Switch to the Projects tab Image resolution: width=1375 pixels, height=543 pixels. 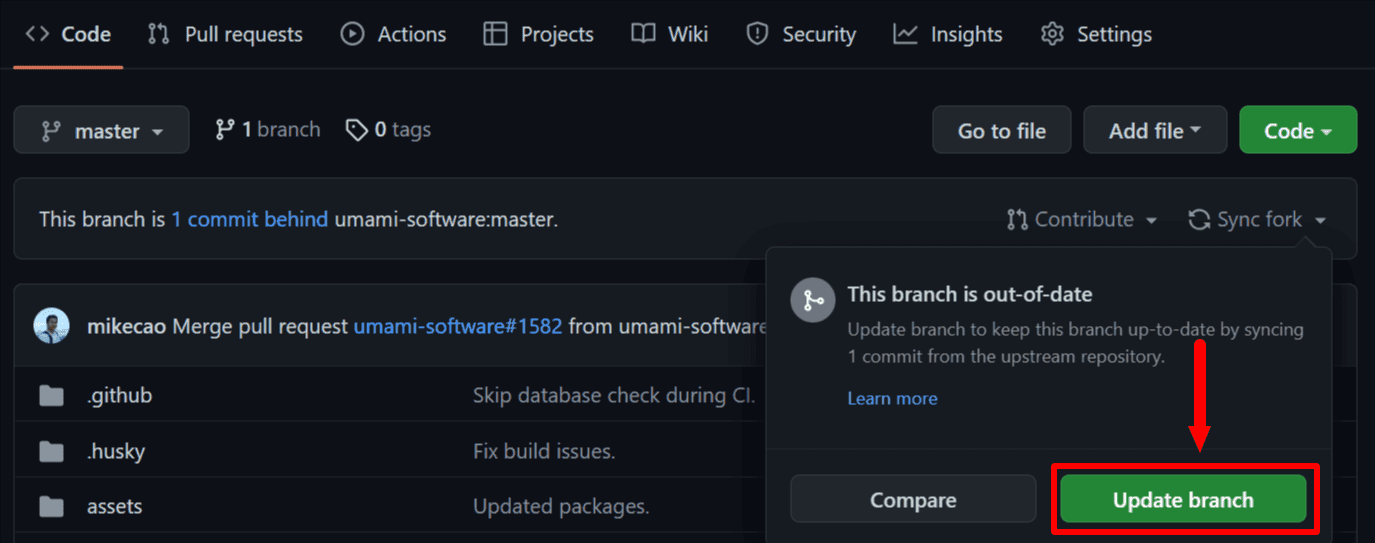point(538,34)
